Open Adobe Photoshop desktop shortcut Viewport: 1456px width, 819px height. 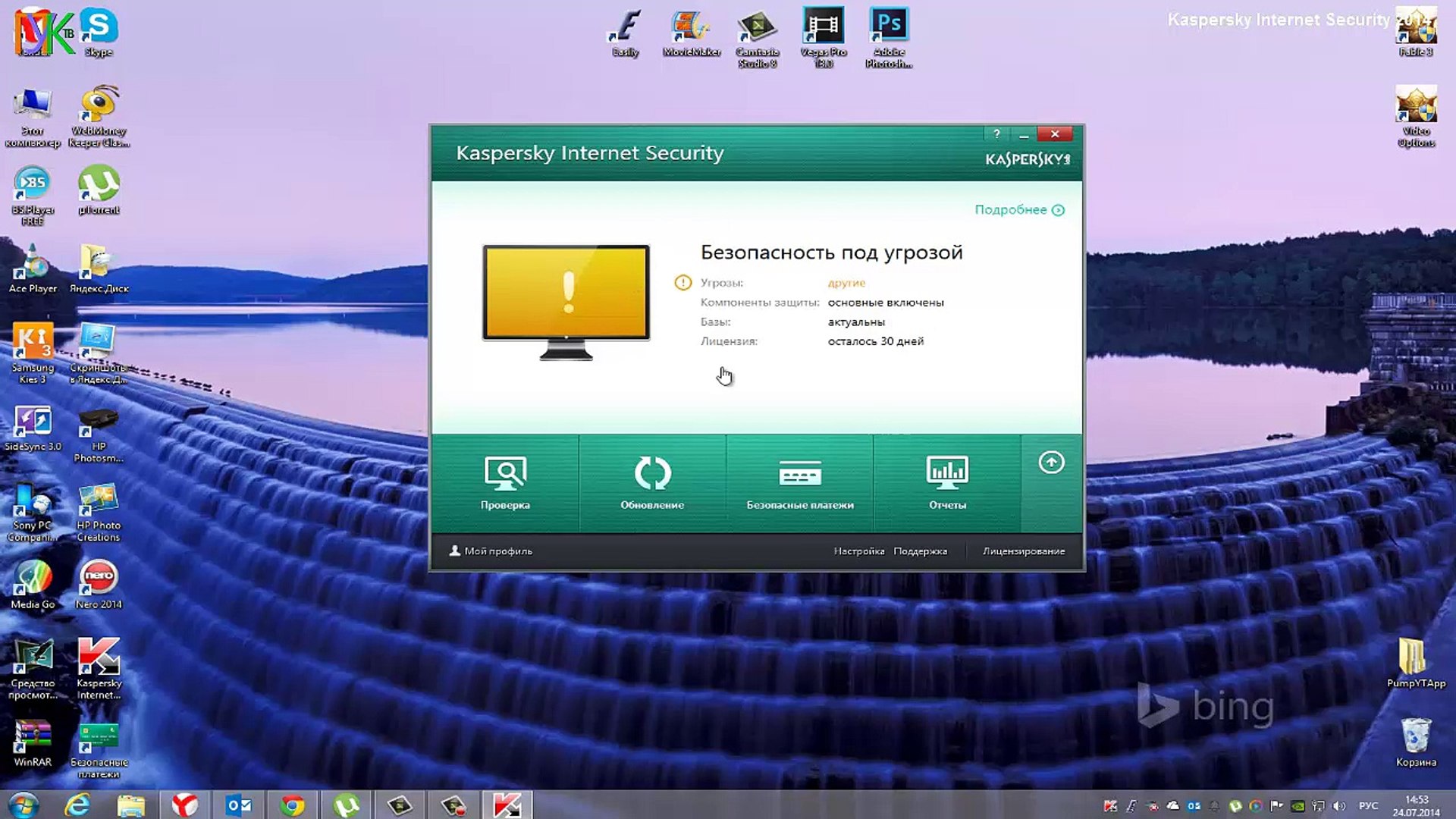tap(889, 38)
